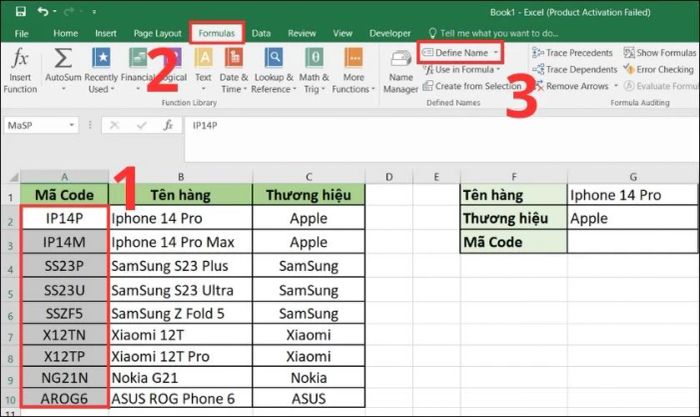Select cell Xiaomi 12T Pro

tap(181, 356)
